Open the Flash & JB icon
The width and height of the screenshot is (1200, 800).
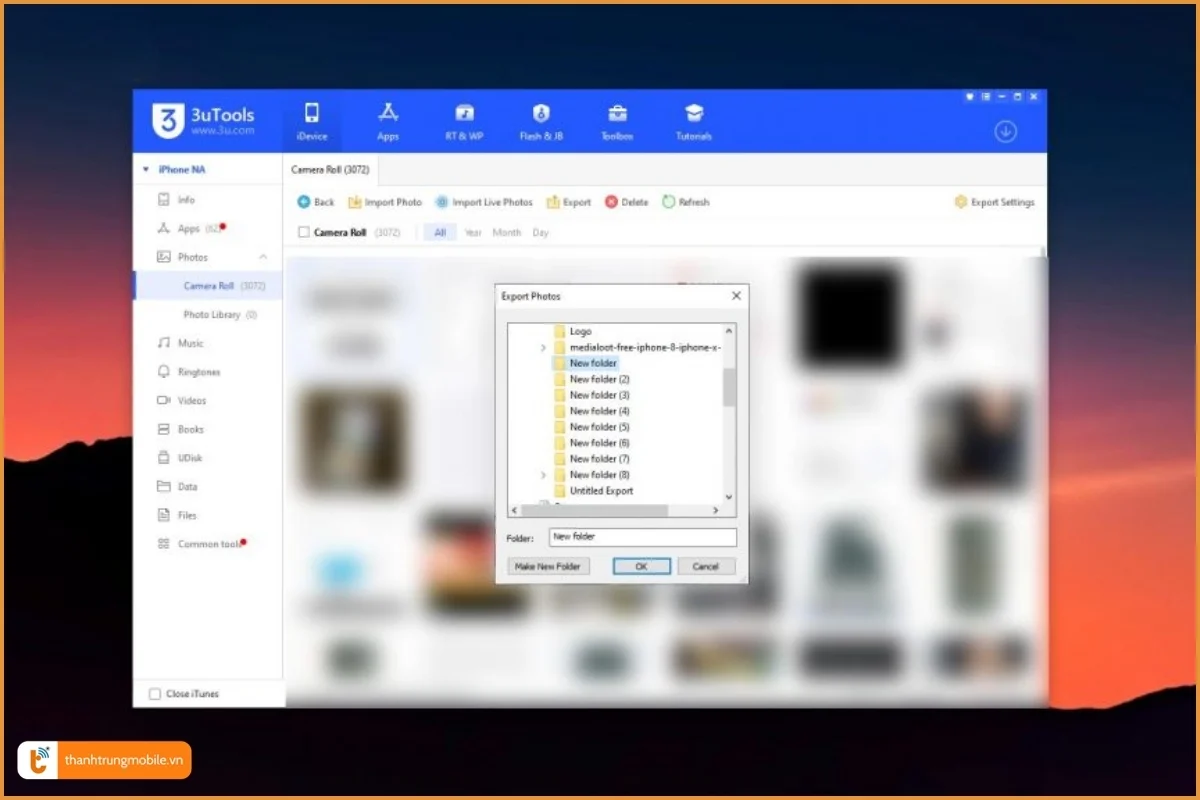(540, 113)
